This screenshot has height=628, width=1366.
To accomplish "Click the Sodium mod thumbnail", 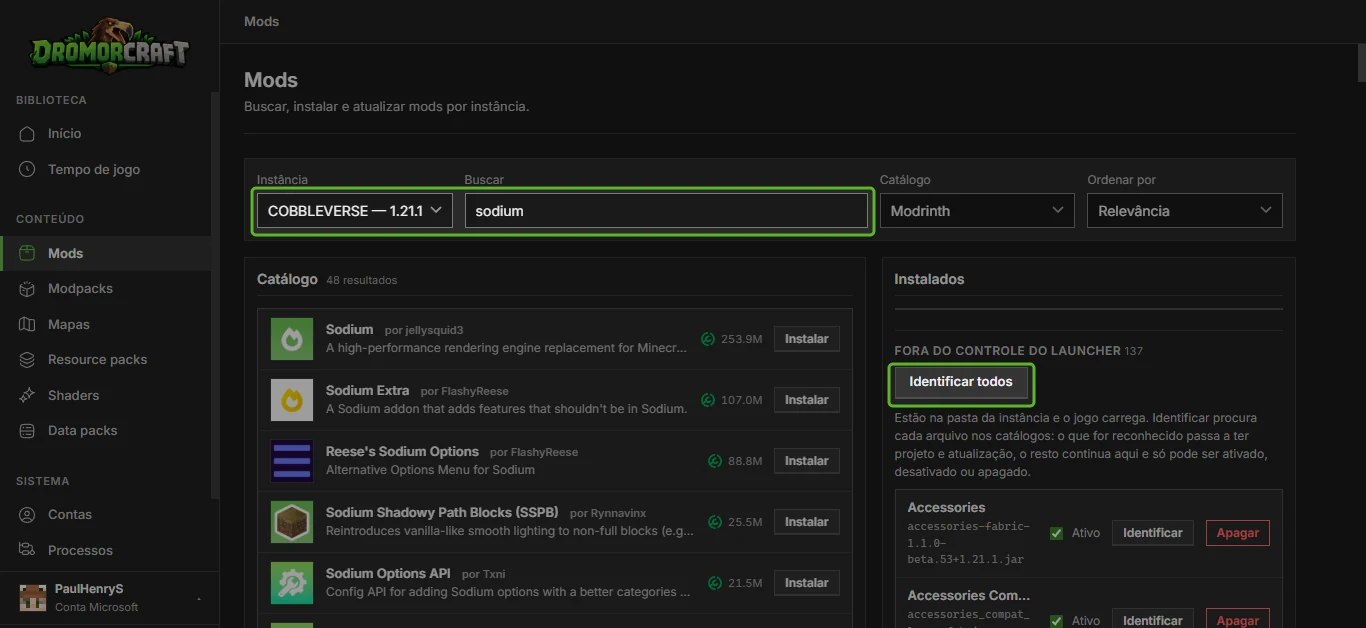I will click(292, 339).
